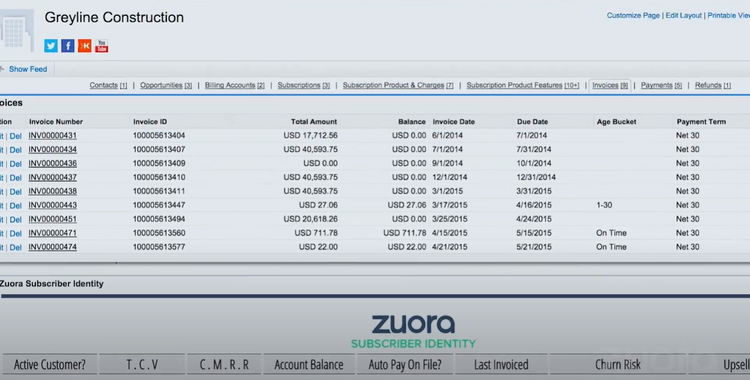Image resolution: width=750 pixels, height=380 pixels.
Task: Jump to Refunds related list
Action: [x=713, y=85]
